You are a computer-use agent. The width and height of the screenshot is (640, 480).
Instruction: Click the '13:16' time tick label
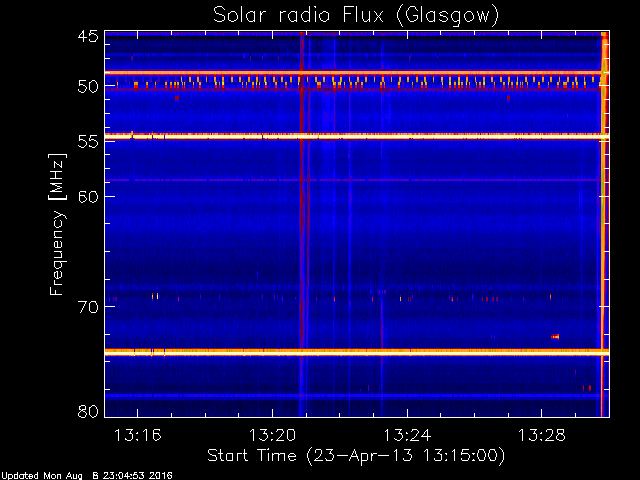(138, 436)
